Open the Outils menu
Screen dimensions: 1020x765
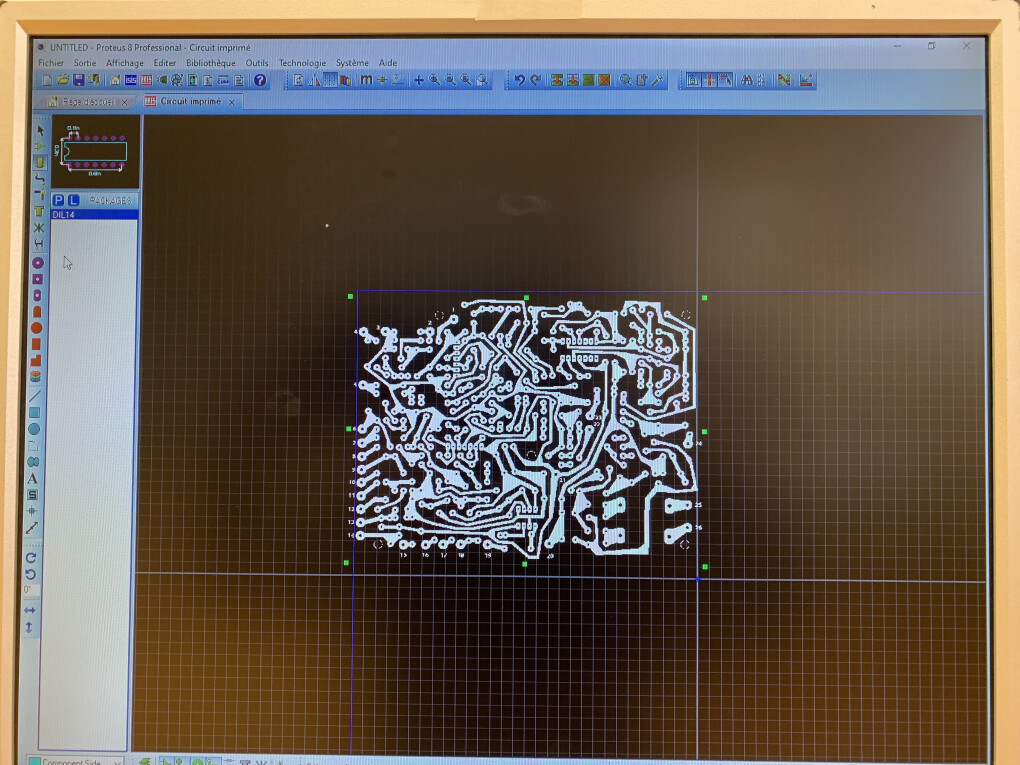pyautogui.click(x=257, y=63)
